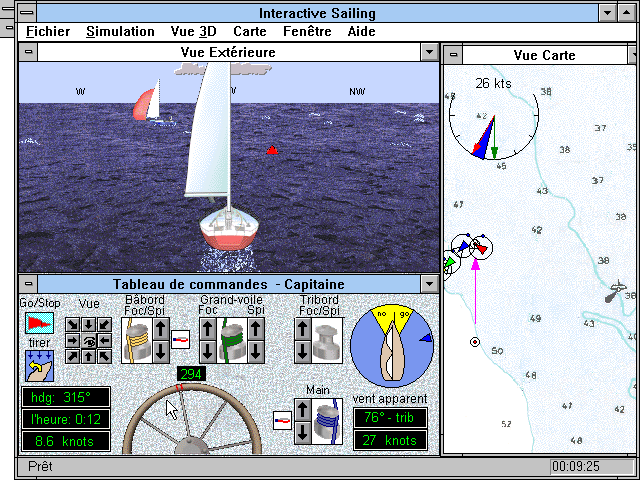This screenshot has width=640, height=480.
Task: Open the Fichier menu
Action: pos(48,31)
